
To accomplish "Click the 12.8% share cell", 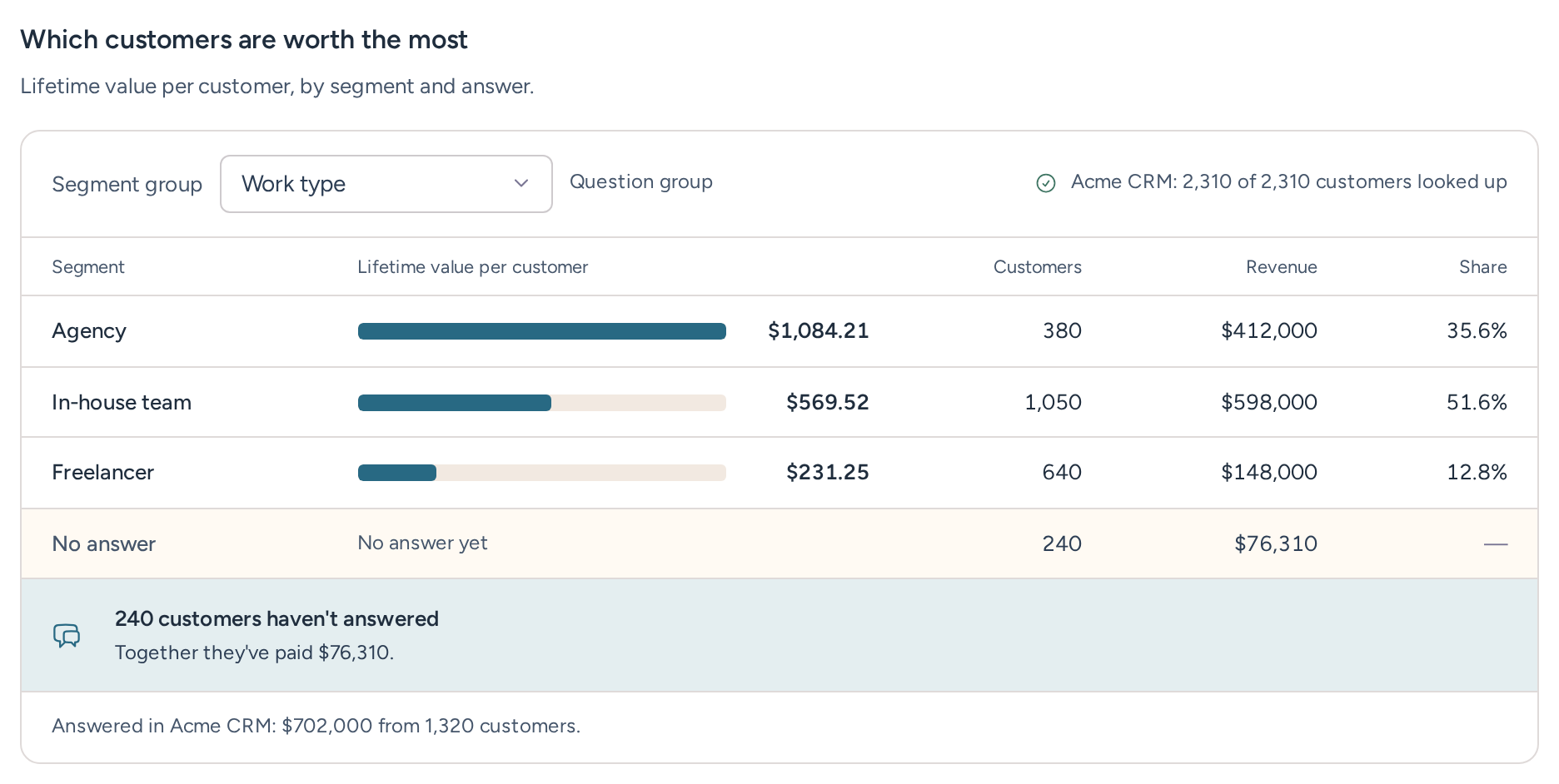I will 1477,472.
